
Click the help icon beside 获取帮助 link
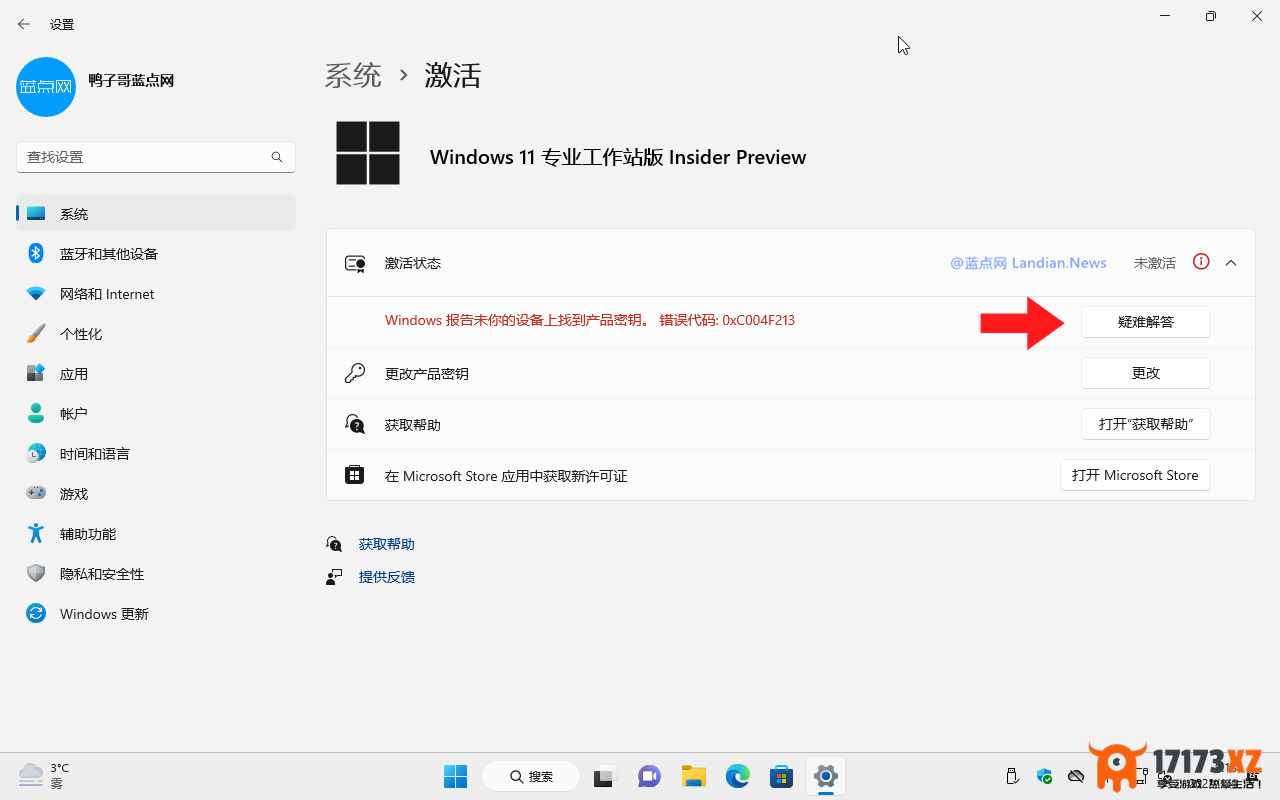coord(334,544)
